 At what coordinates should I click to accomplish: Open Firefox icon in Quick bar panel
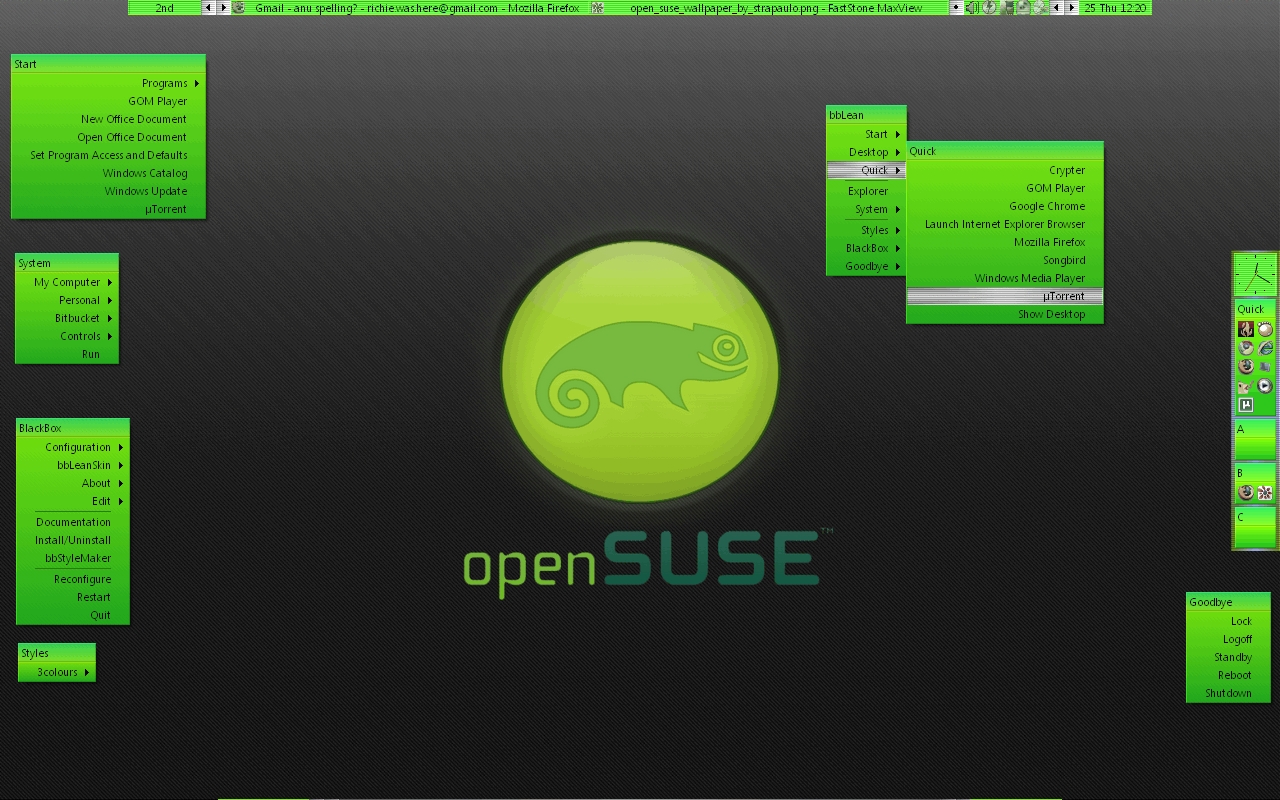[x=1246, y=367]
